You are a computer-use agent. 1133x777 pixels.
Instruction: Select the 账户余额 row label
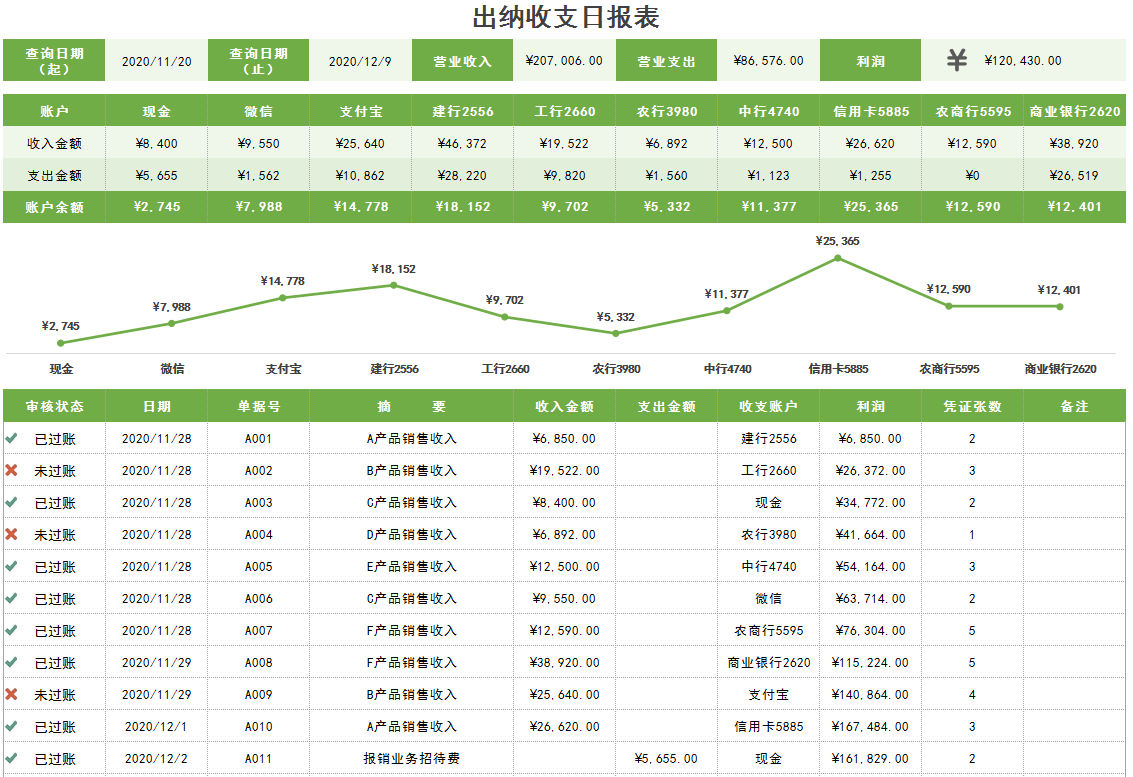(55, 207)
